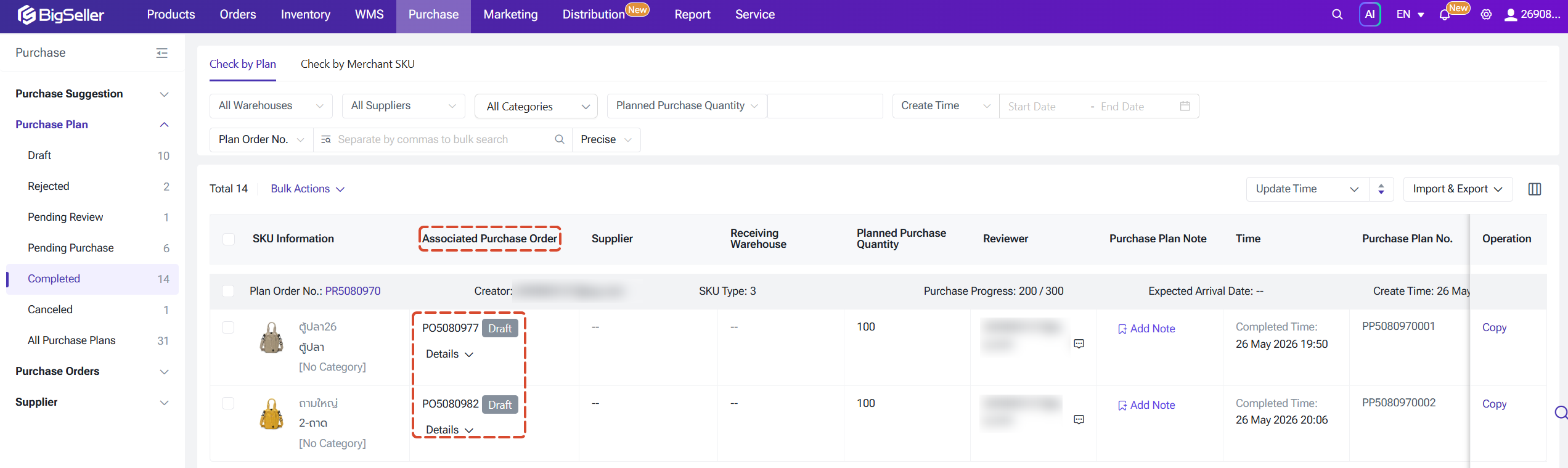The image size is (1568, 468).
Task: Launch the AI assistant icon
Action: point(1370,14)
